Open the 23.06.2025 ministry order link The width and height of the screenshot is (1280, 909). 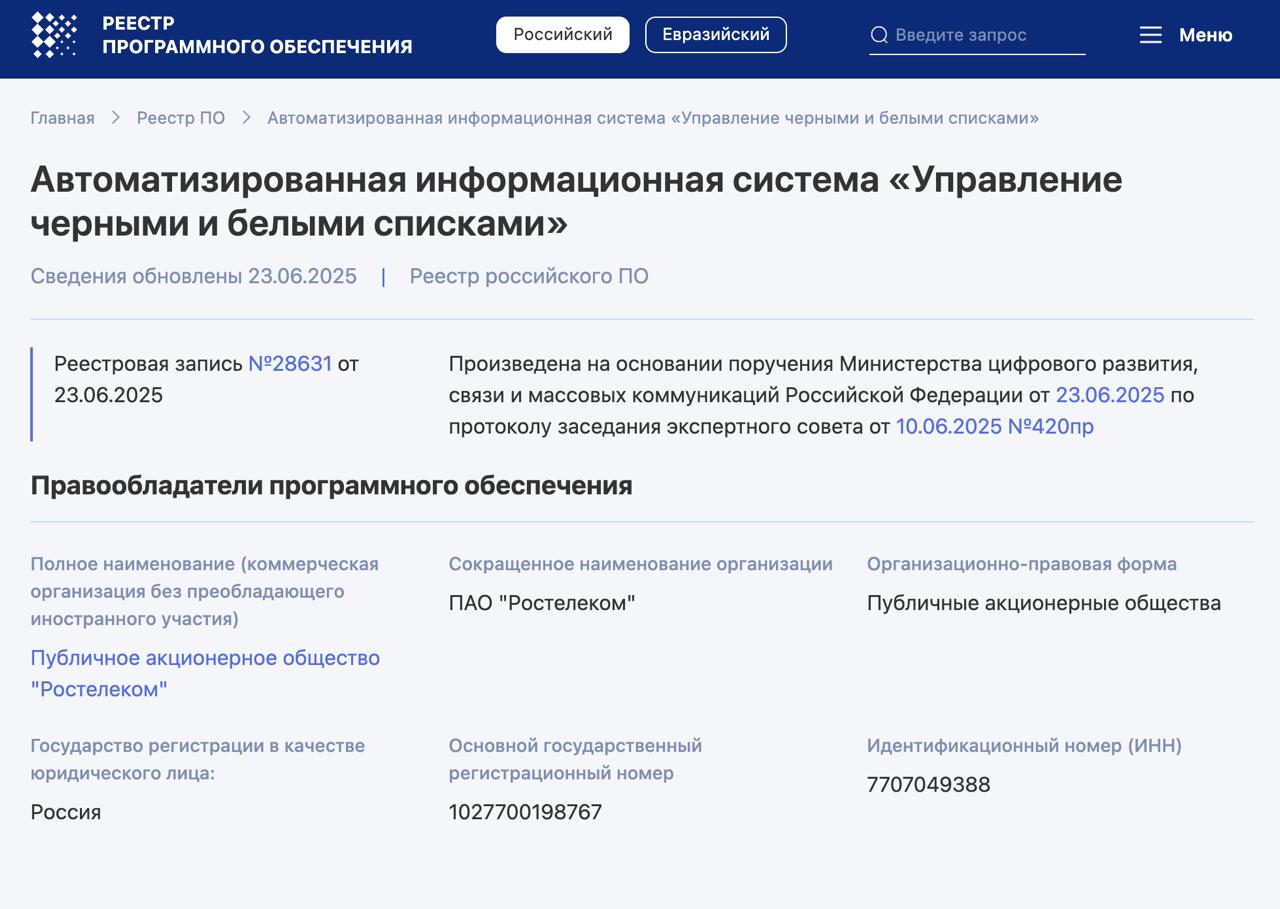[x=1110, y=395]
